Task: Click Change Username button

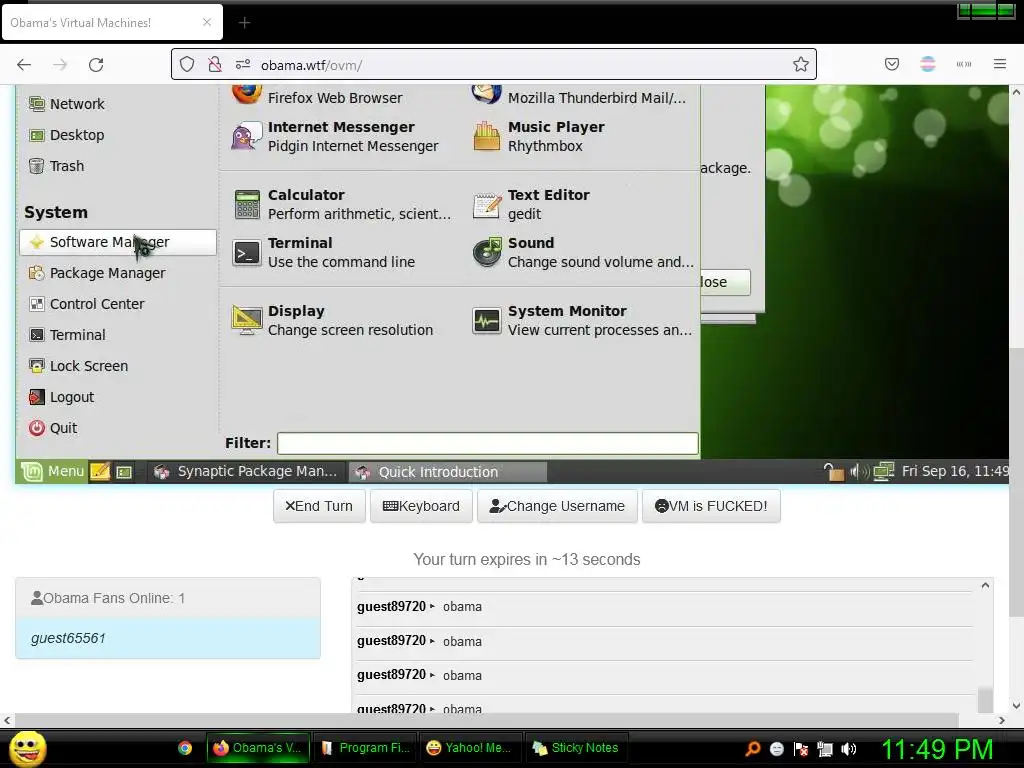Action: point(557,506)
